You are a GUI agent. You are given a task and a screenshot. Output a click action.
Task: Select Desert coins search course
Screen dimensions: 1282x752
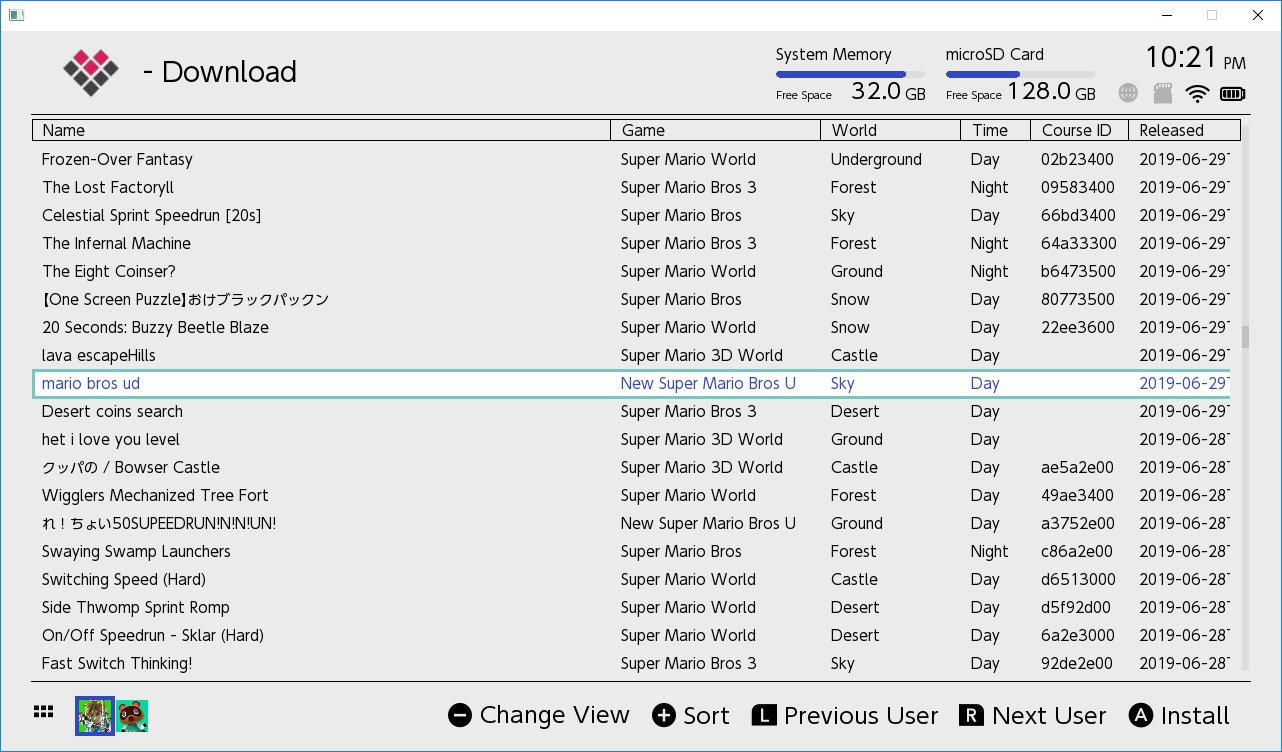tap(631, 411)
